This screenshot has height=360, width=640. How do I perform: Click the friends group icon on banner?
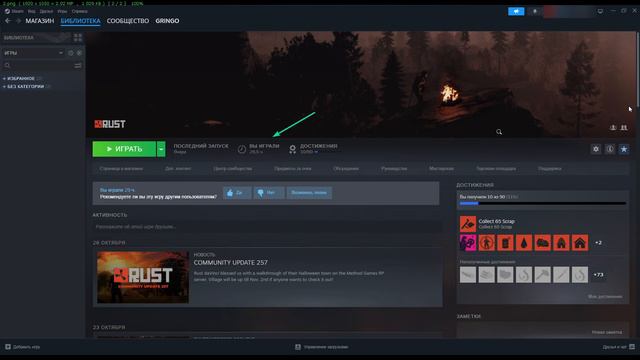pos(624,128)
